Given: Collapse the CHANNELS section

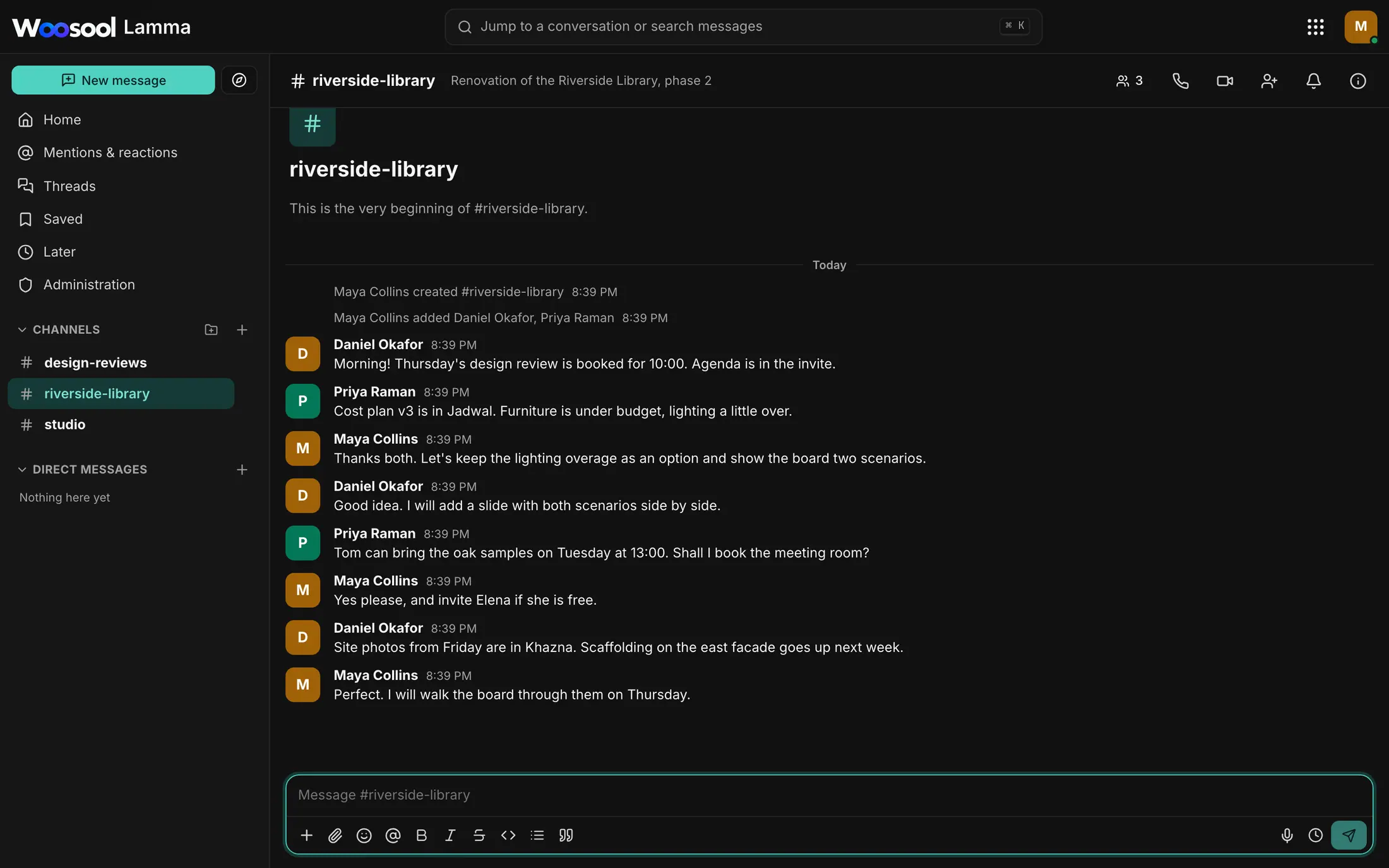Looking at the screenshot, I should click(59, 330).
